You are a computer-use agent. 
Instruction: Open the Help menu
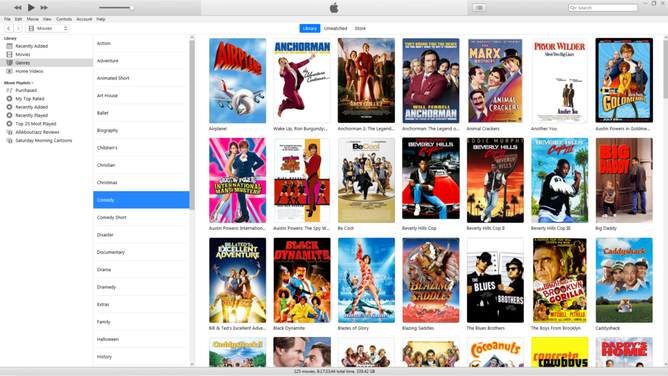coord(101,19)
